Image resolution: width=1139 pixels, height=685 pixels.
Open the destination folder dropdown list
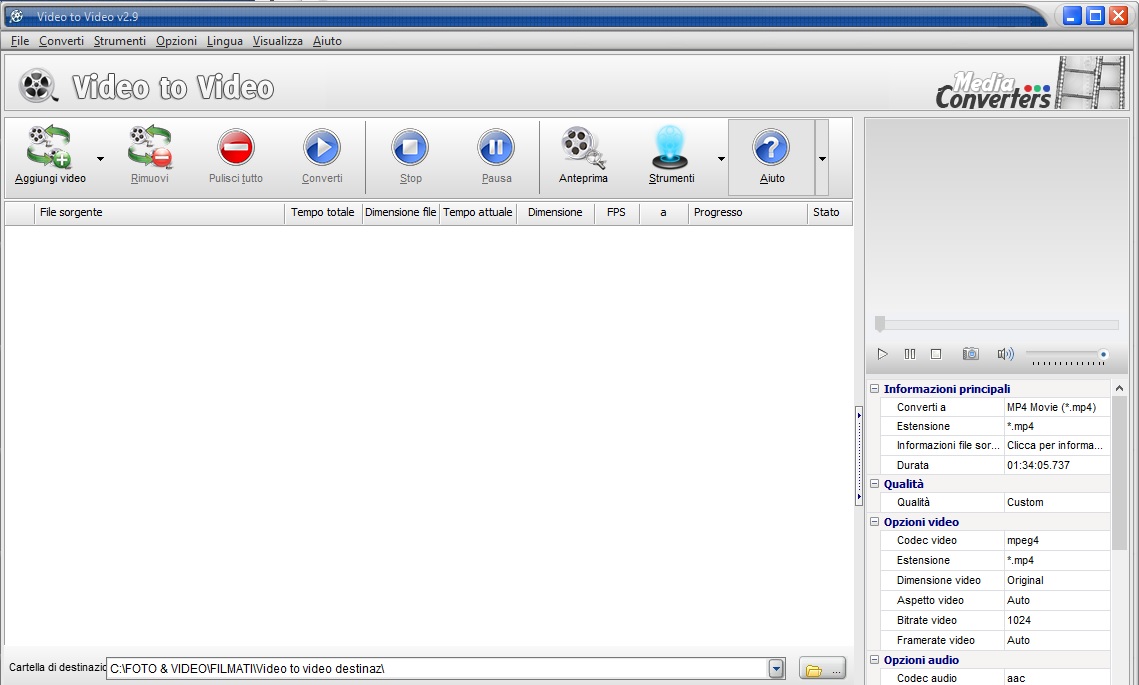coord(776,669)
